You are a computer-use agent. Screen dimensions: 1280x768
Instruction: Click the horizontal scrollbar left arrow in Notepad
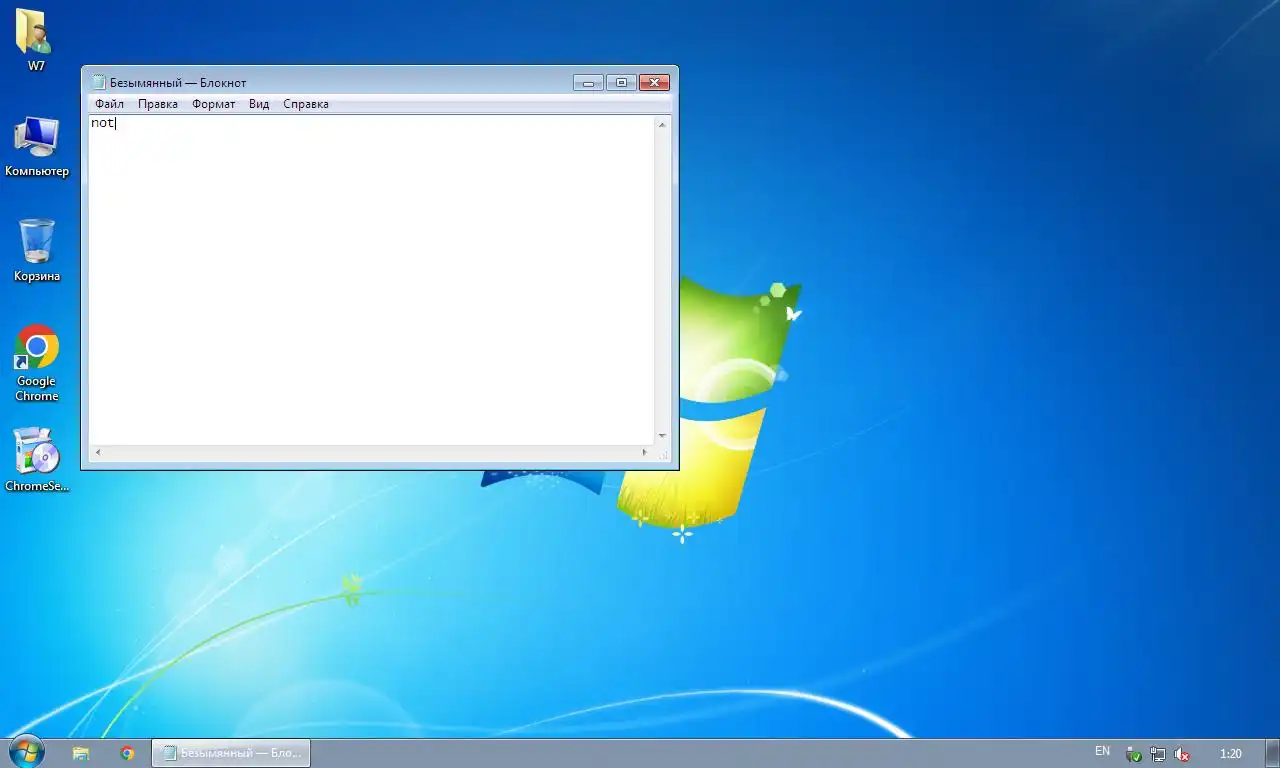[97, 453]
